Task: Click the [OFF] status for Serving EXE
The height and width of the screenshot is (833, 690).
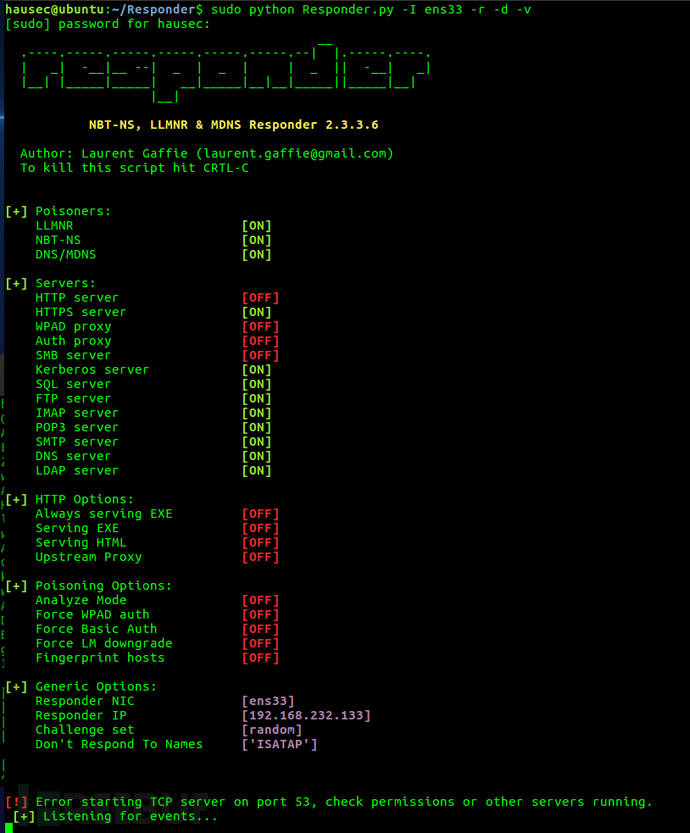Action: pyautogui.click(x=260, y=528)
